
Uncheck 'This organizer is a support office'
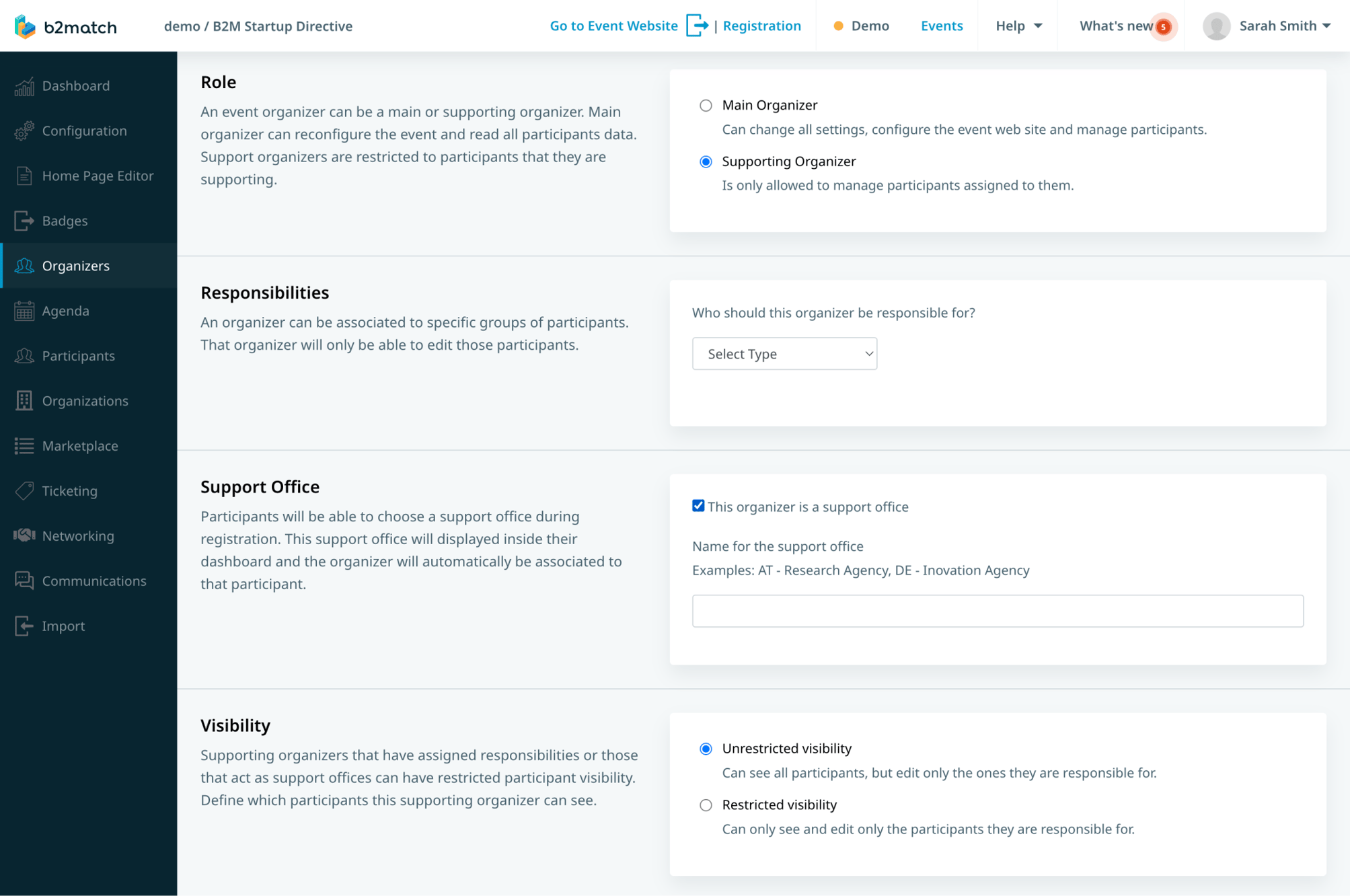coord(698,505)
